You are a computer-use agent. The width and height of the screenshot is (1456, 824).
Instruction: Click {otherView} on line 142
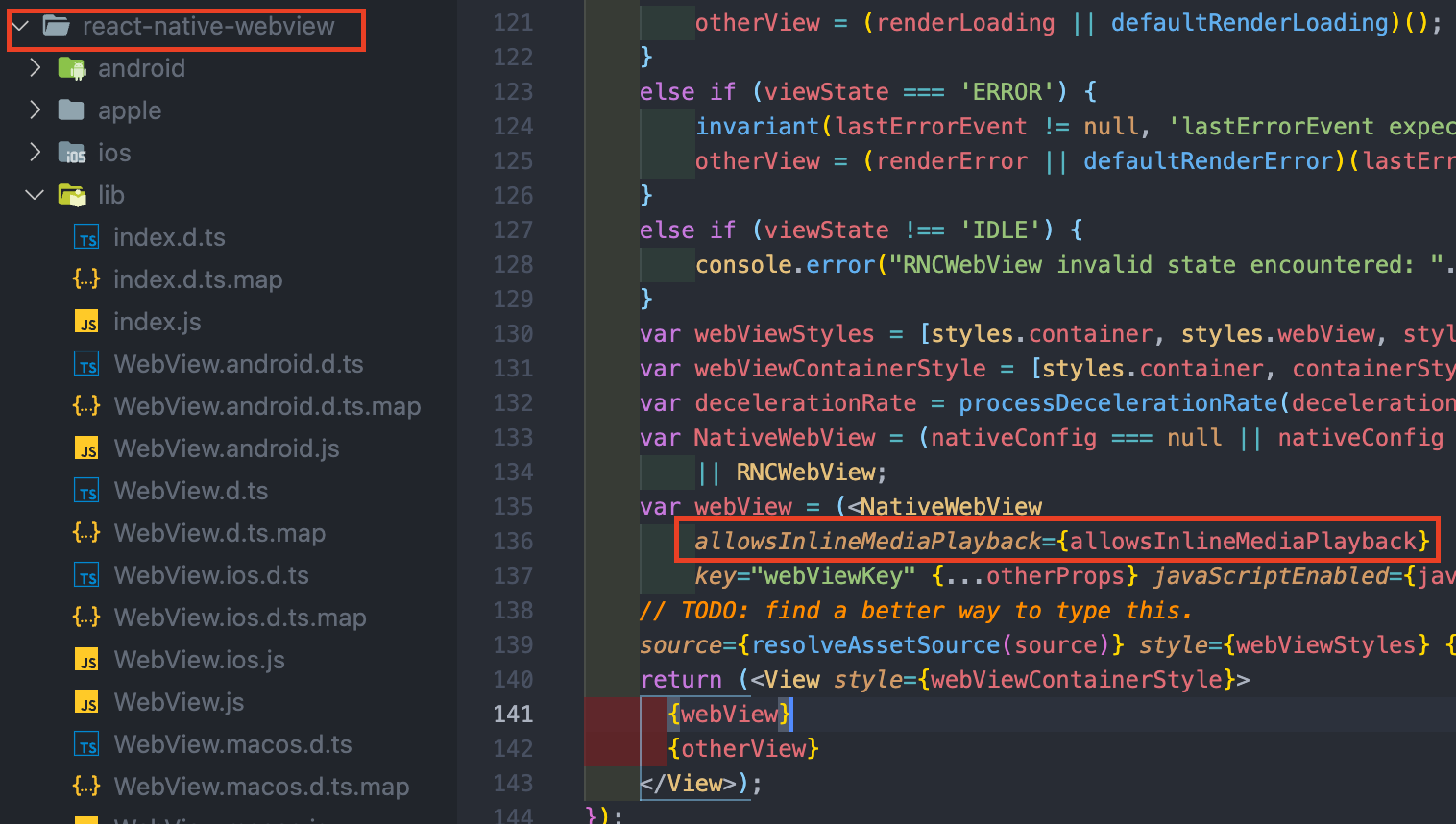tap(743, 748)
